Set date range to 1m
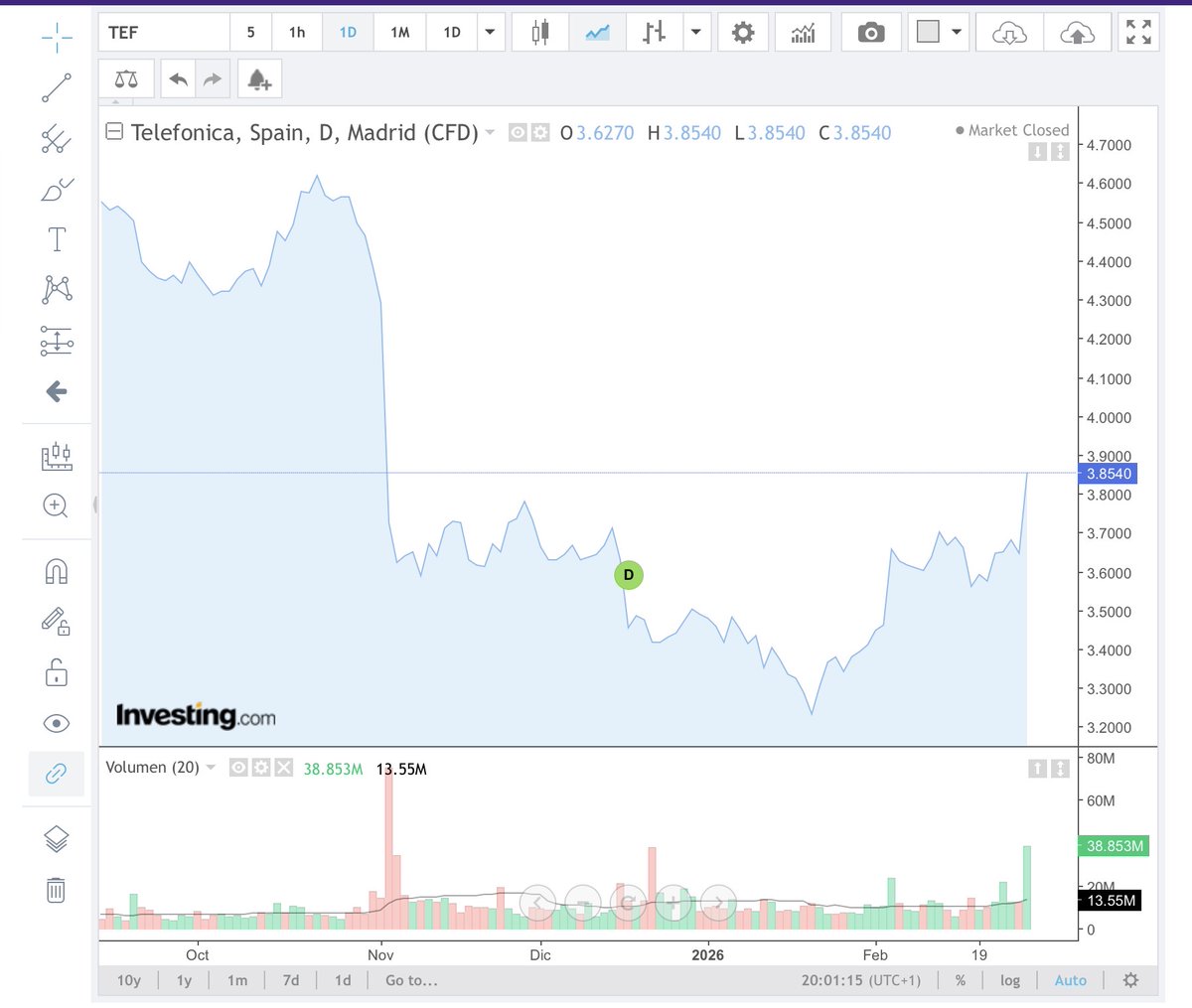 pyautogui.click(x=237, y=980)
